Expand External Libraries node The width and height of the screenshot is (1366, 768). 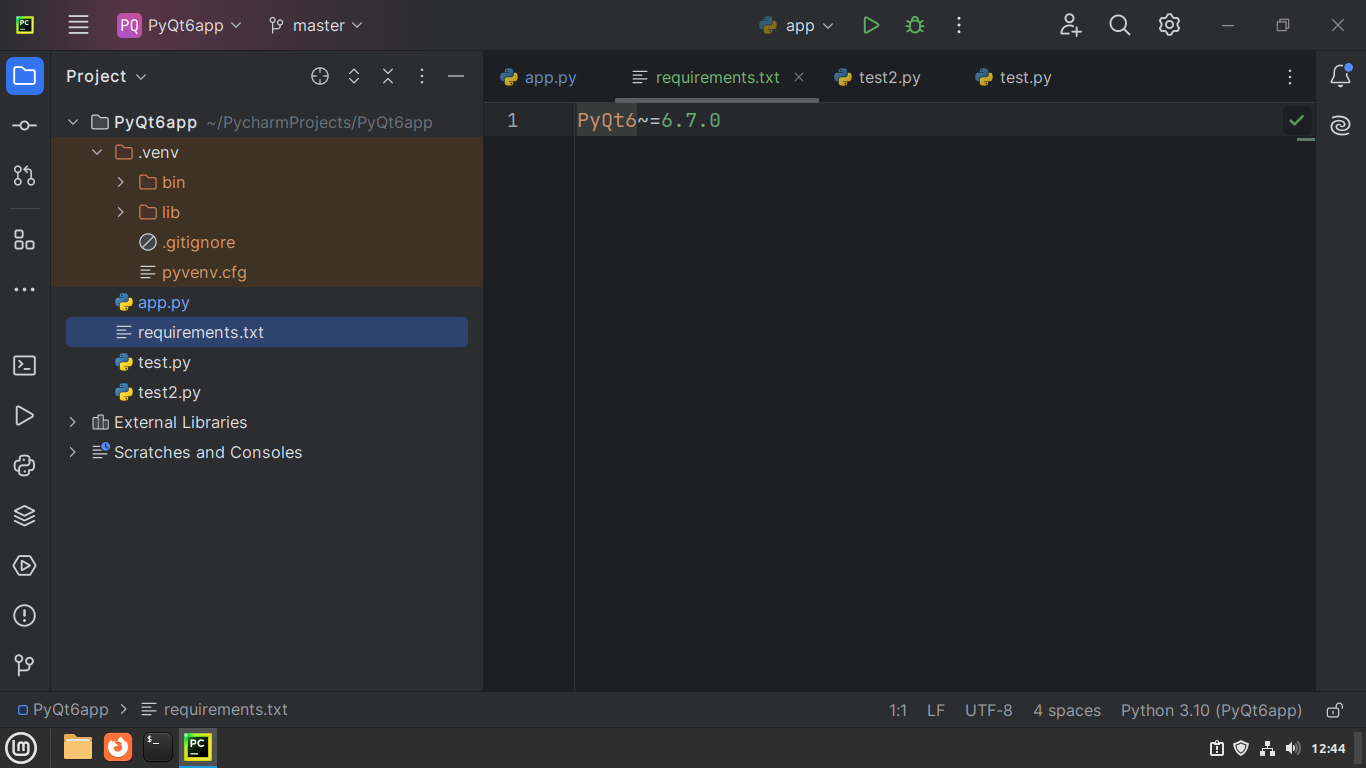coord(72,422)
